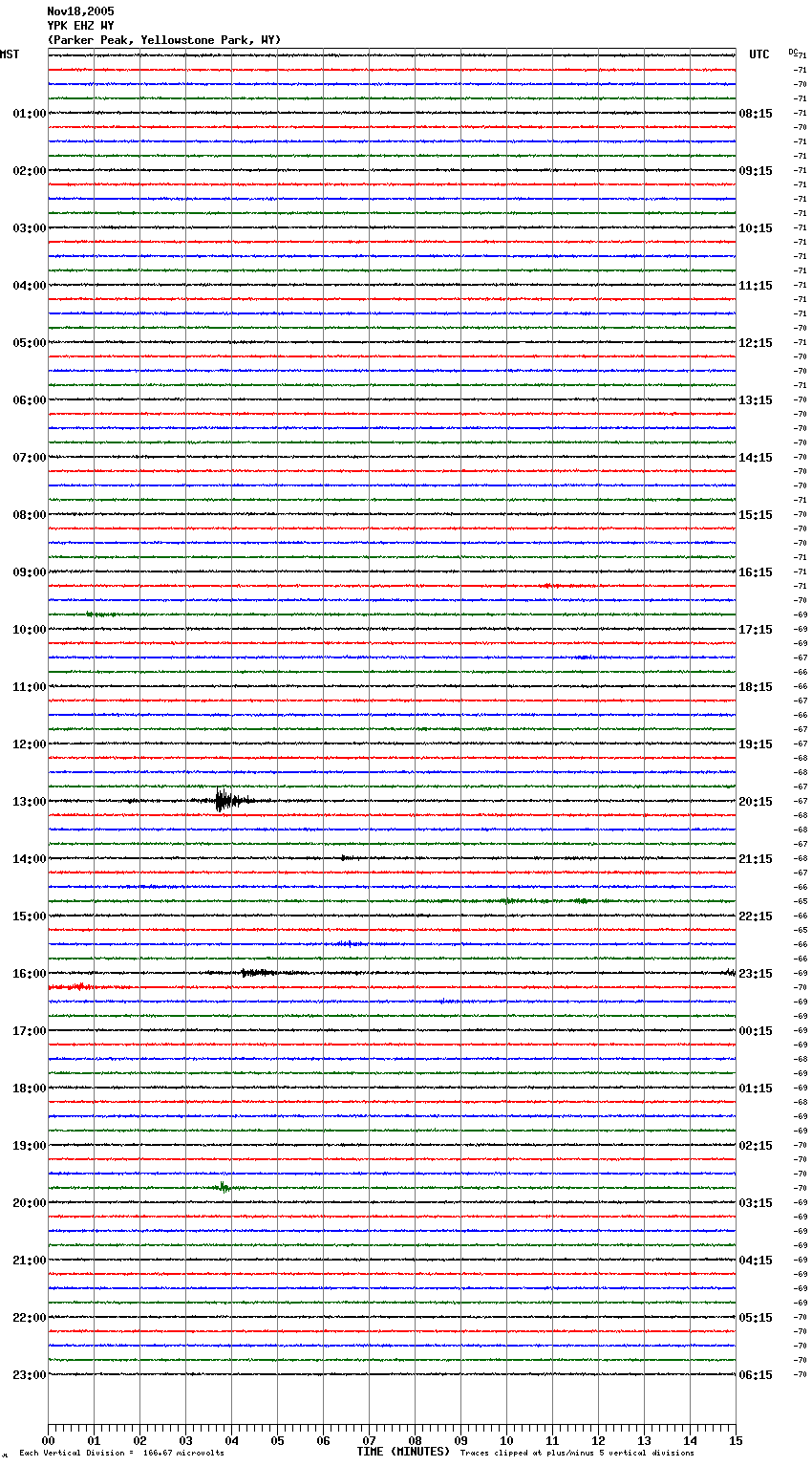Screen dimensions: 812x1466
Task: Click the small green burst just above the 20:00 trace
Action: [x=224, y=1187]
